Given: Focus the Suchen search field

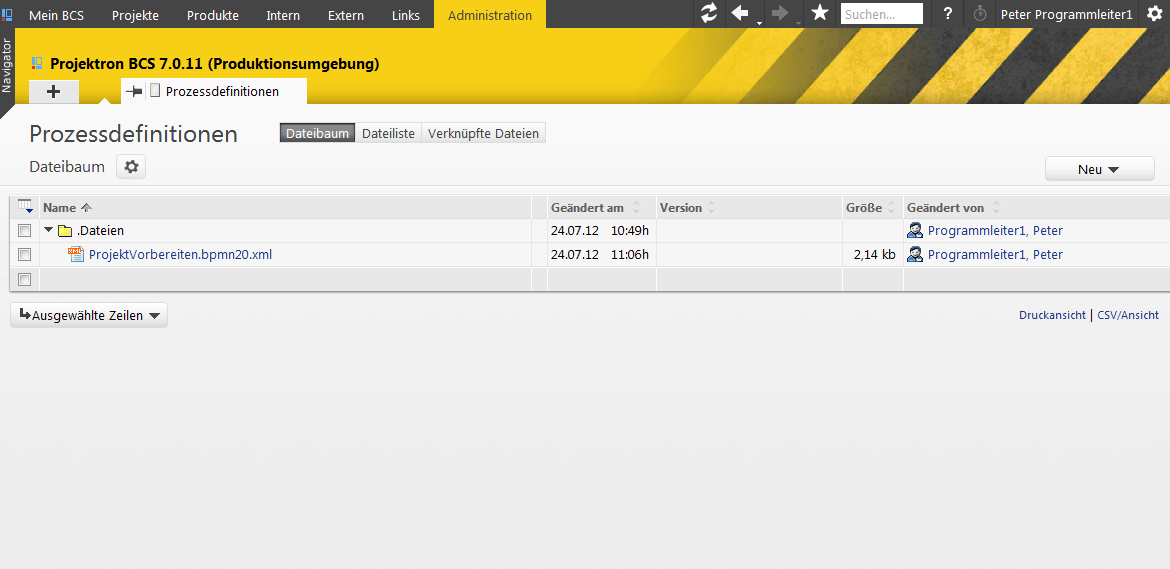Looking at the screenshot, I should pos(882,14).
